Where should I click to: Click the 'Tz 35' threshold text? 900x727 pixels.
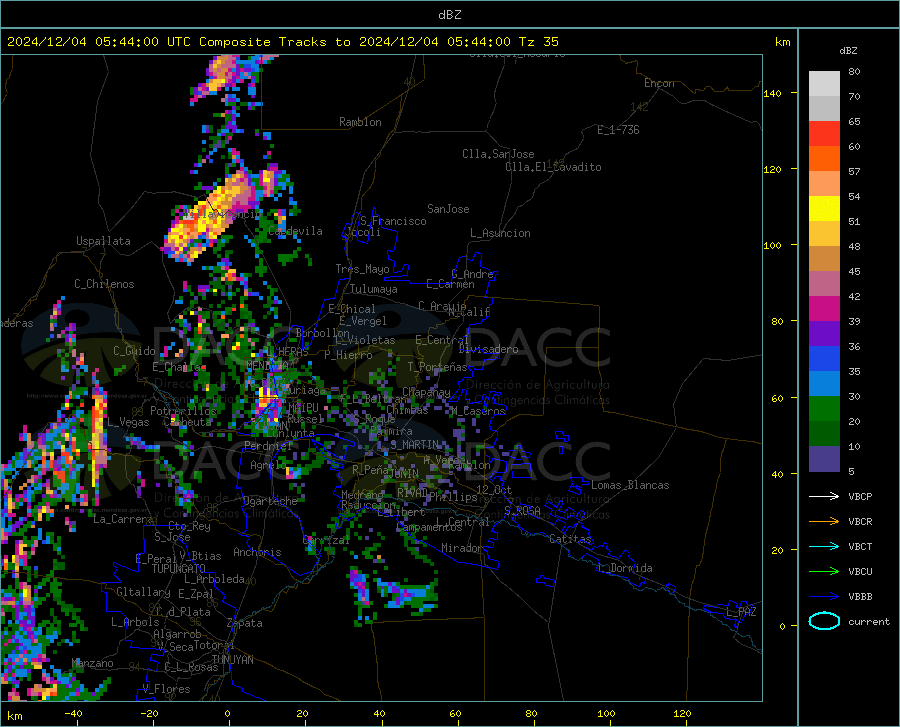[x=538, y=42]
